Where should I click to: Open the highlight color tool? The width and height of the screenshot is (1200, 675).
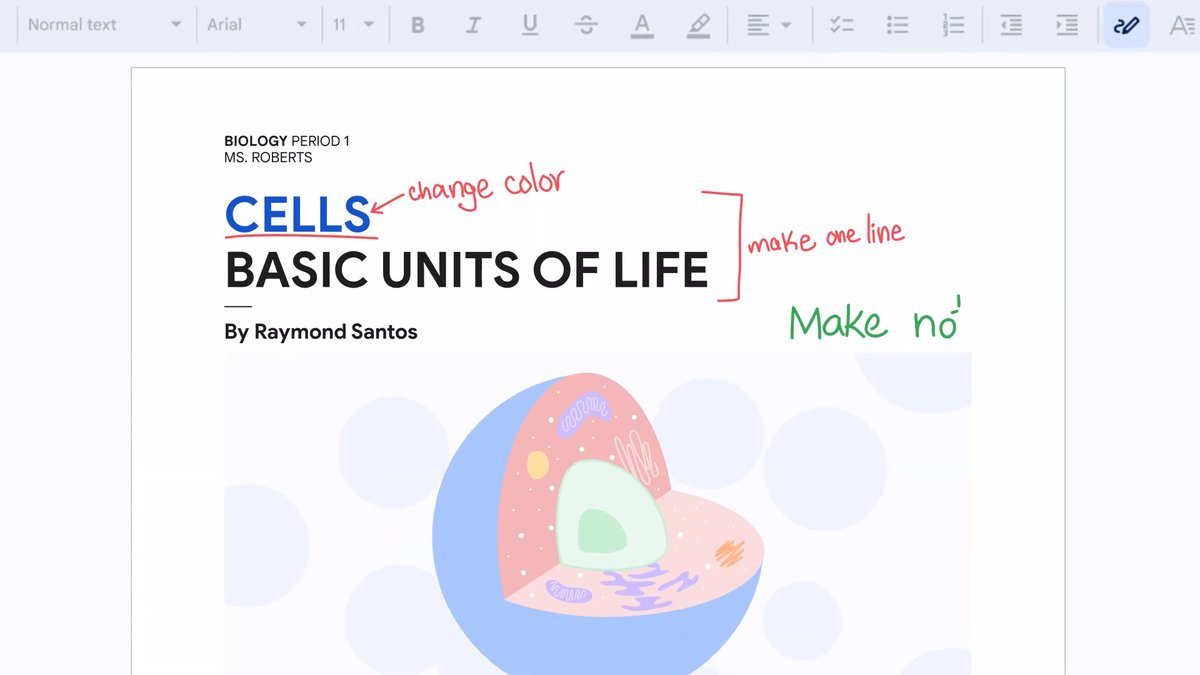tap(699, 25)
